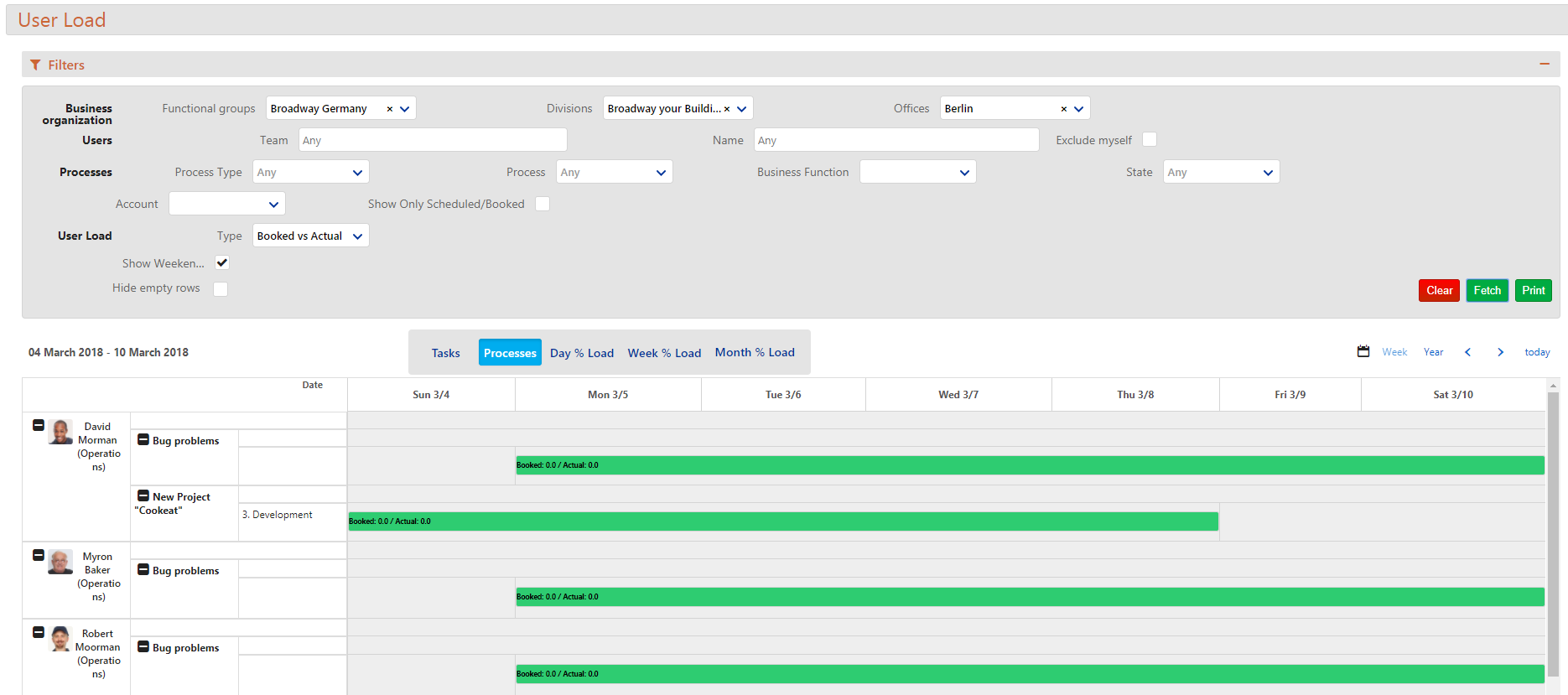
Task: Click into the Team input field
Action: coord(433,141)
